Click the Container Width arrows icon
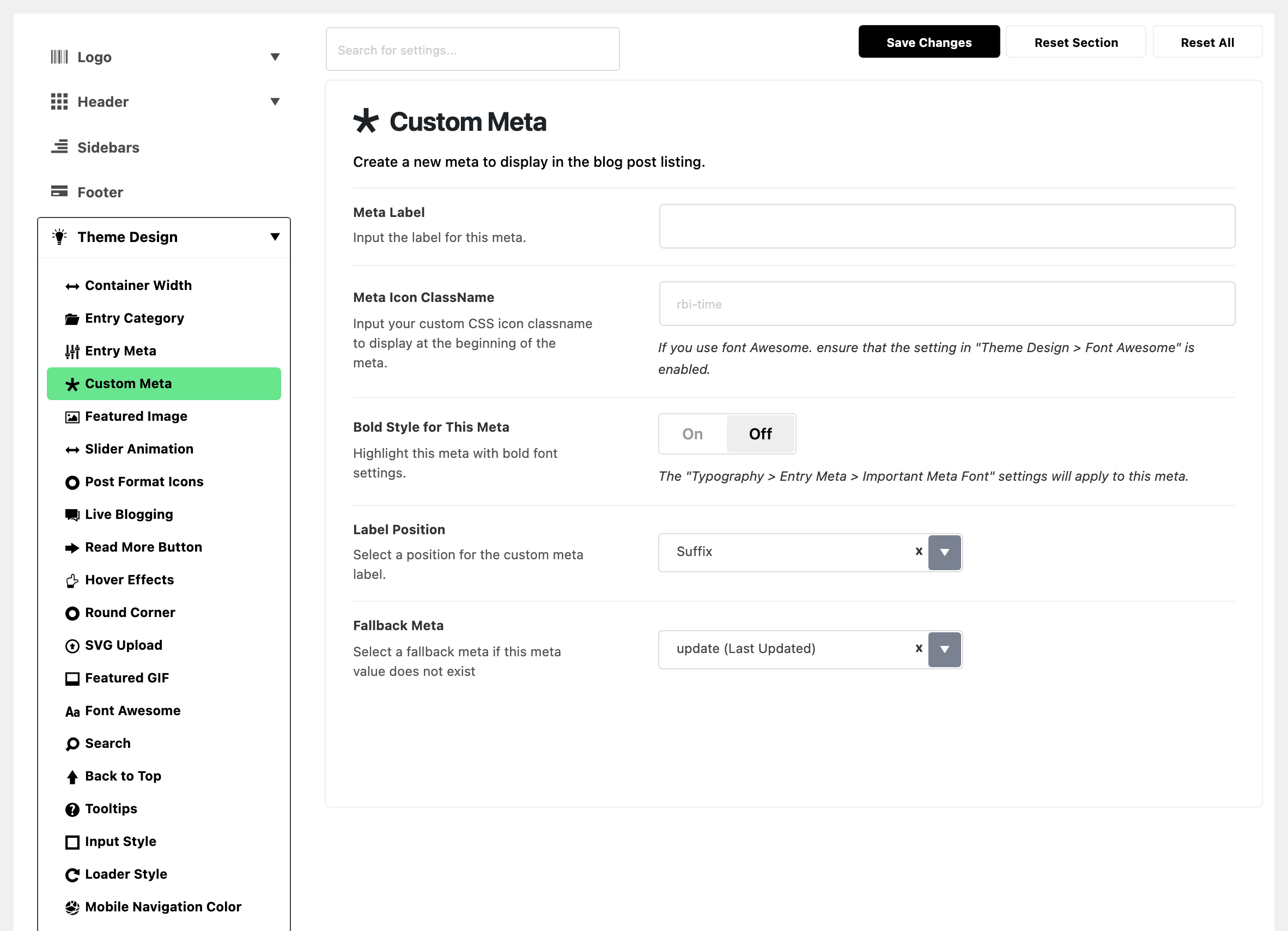 coord(72,286)
